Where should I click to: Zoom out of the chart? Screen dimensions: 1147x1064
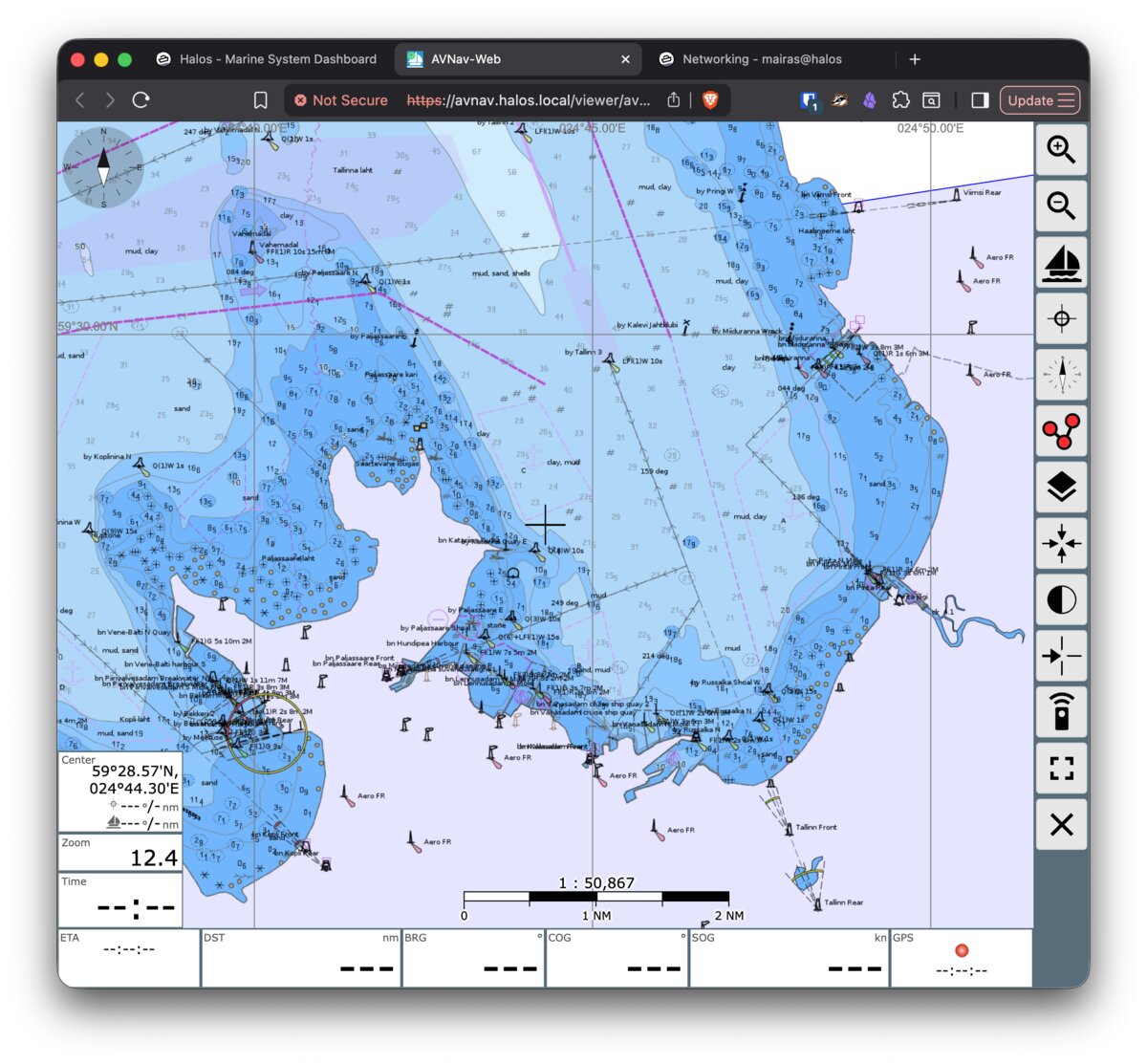1061,206
